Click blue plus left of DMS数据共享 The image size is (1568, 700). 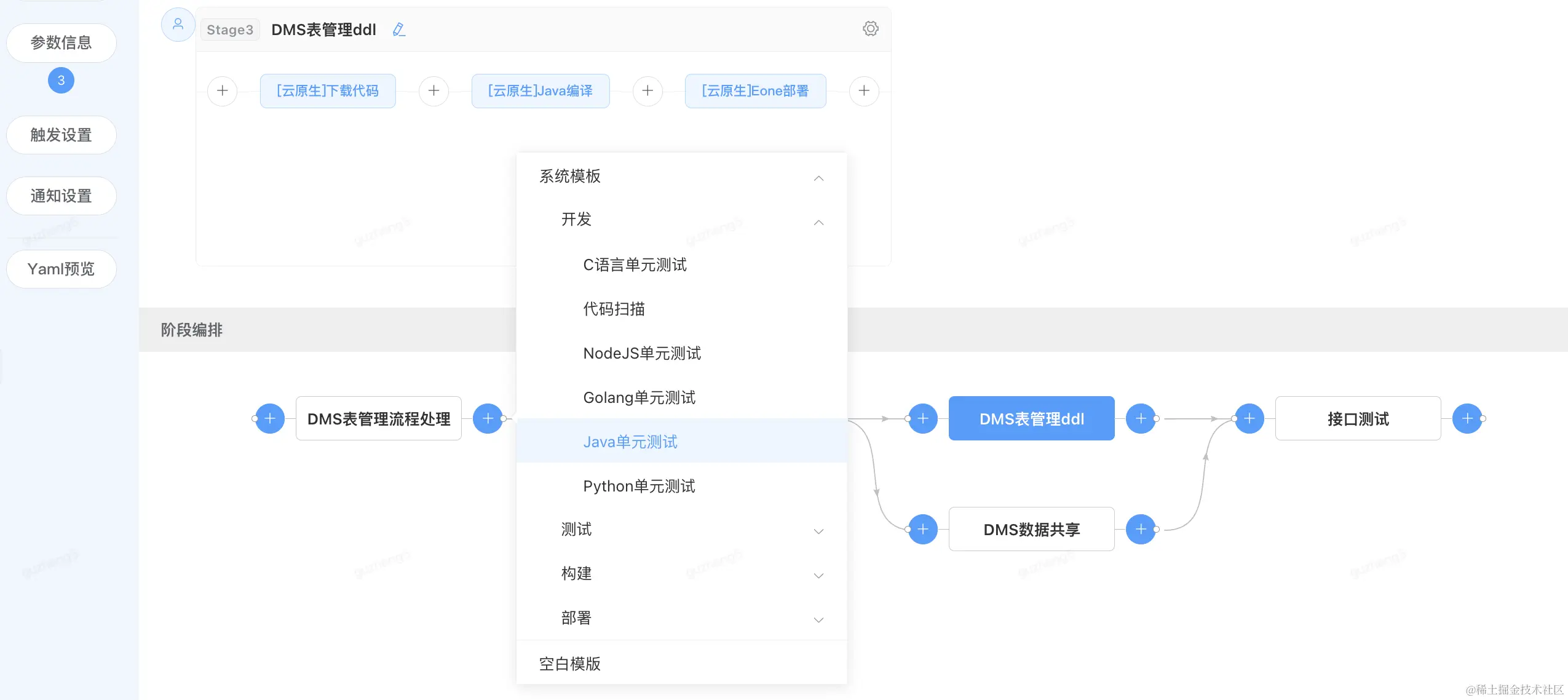[922, 530]
